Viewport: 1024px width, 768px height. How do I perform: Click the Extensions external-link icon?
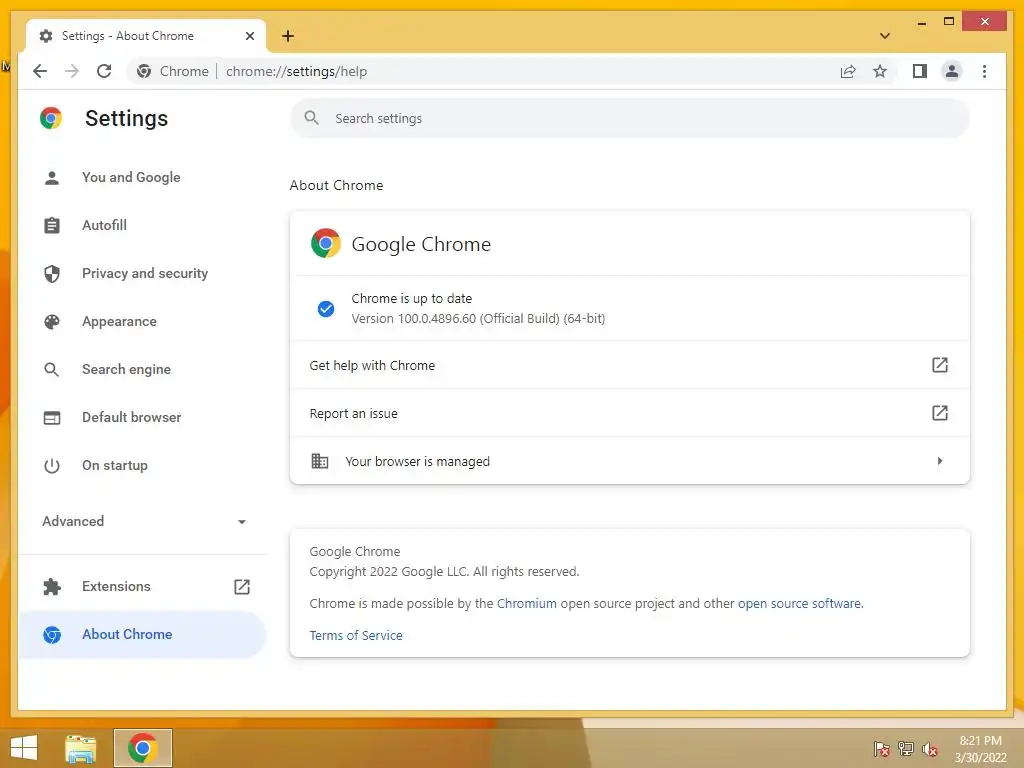click(242, 586)
